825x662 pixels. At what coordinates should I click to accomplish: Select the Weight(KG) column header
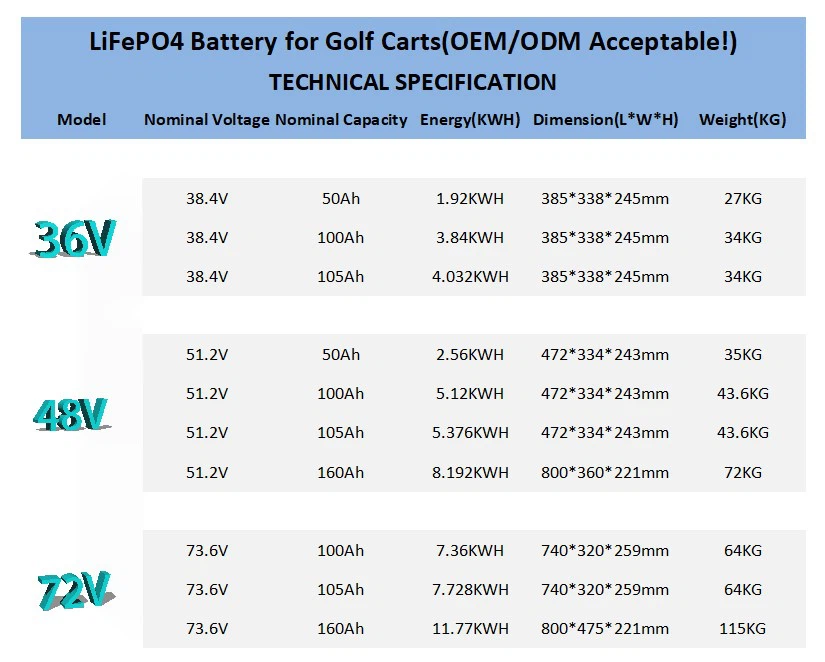pos(742,120)
